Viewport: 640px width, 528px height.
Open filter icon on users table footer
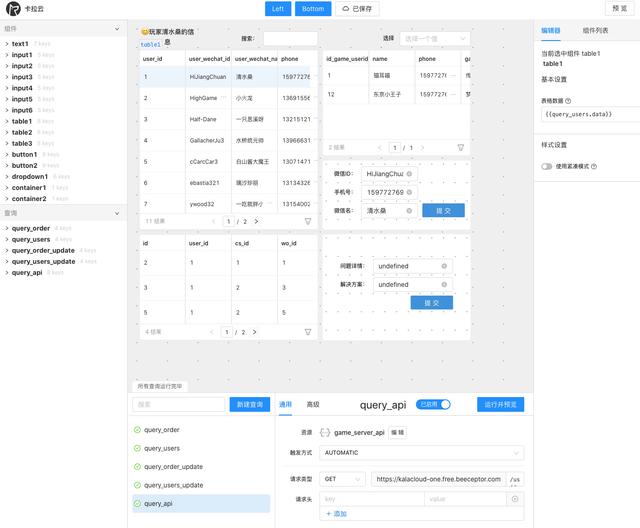(x=308, y=221)
